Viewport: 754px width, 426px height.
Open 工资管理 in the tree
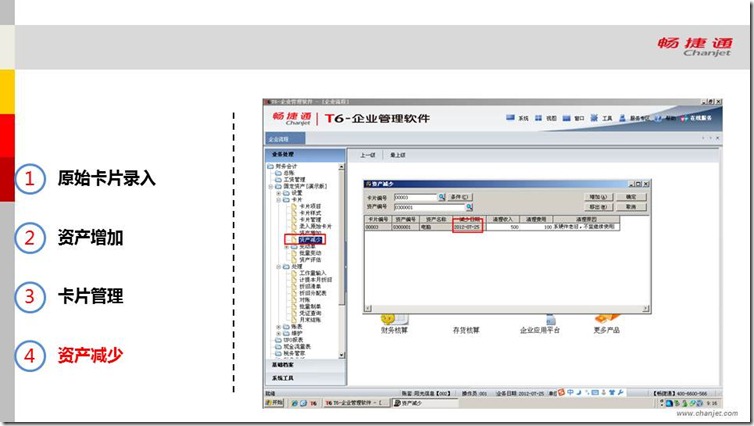point(290,179)
